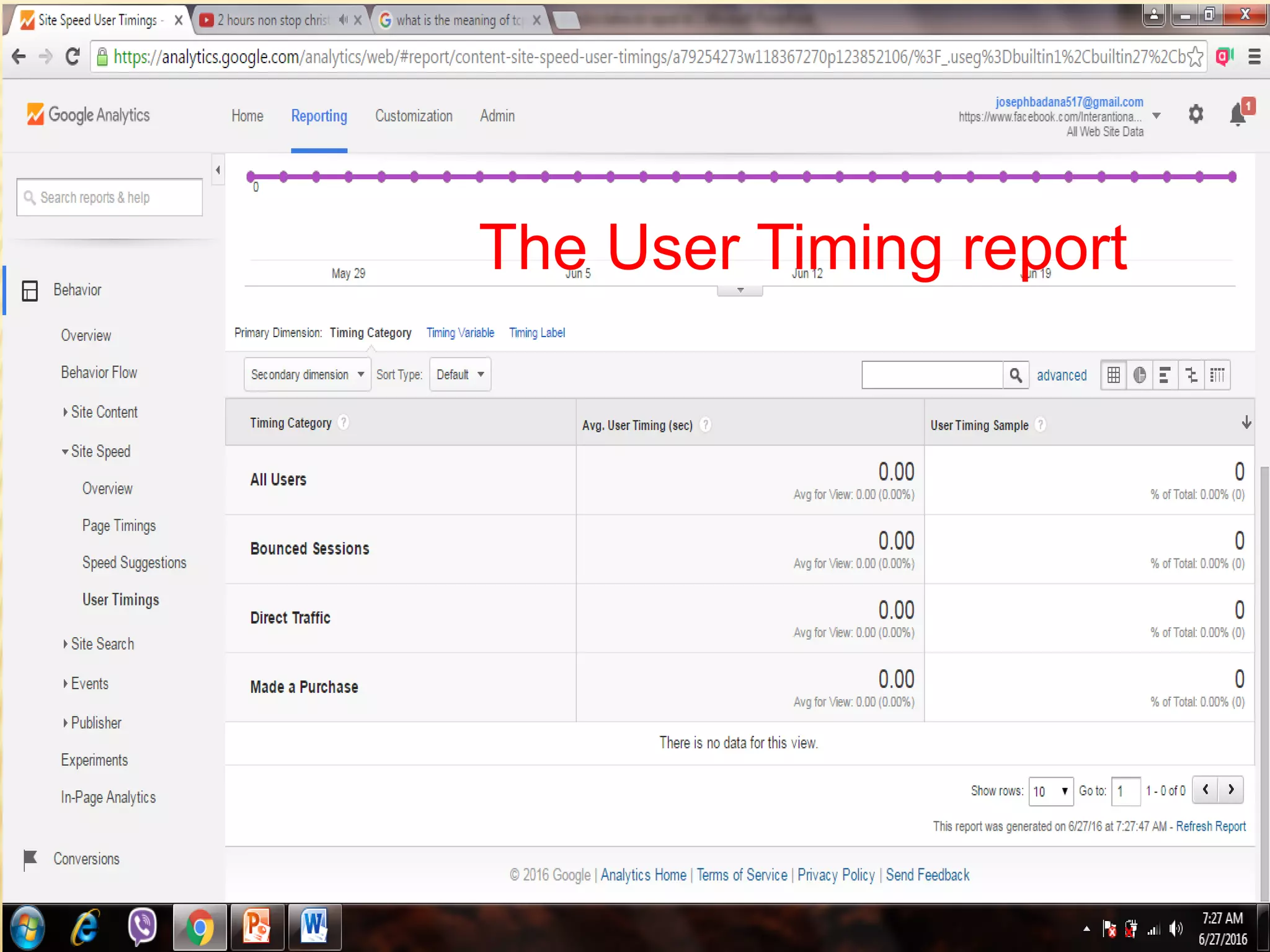Click Send Feedback link

click(928, 875)
